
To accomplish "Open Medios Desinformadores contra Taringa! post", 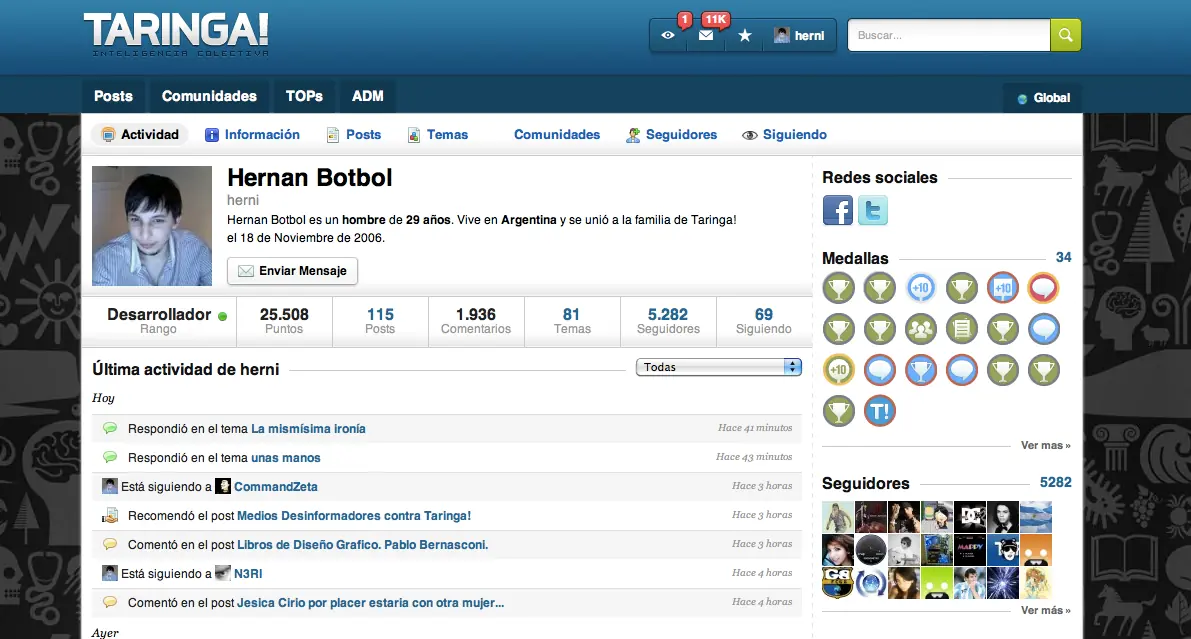I will 354,515.
